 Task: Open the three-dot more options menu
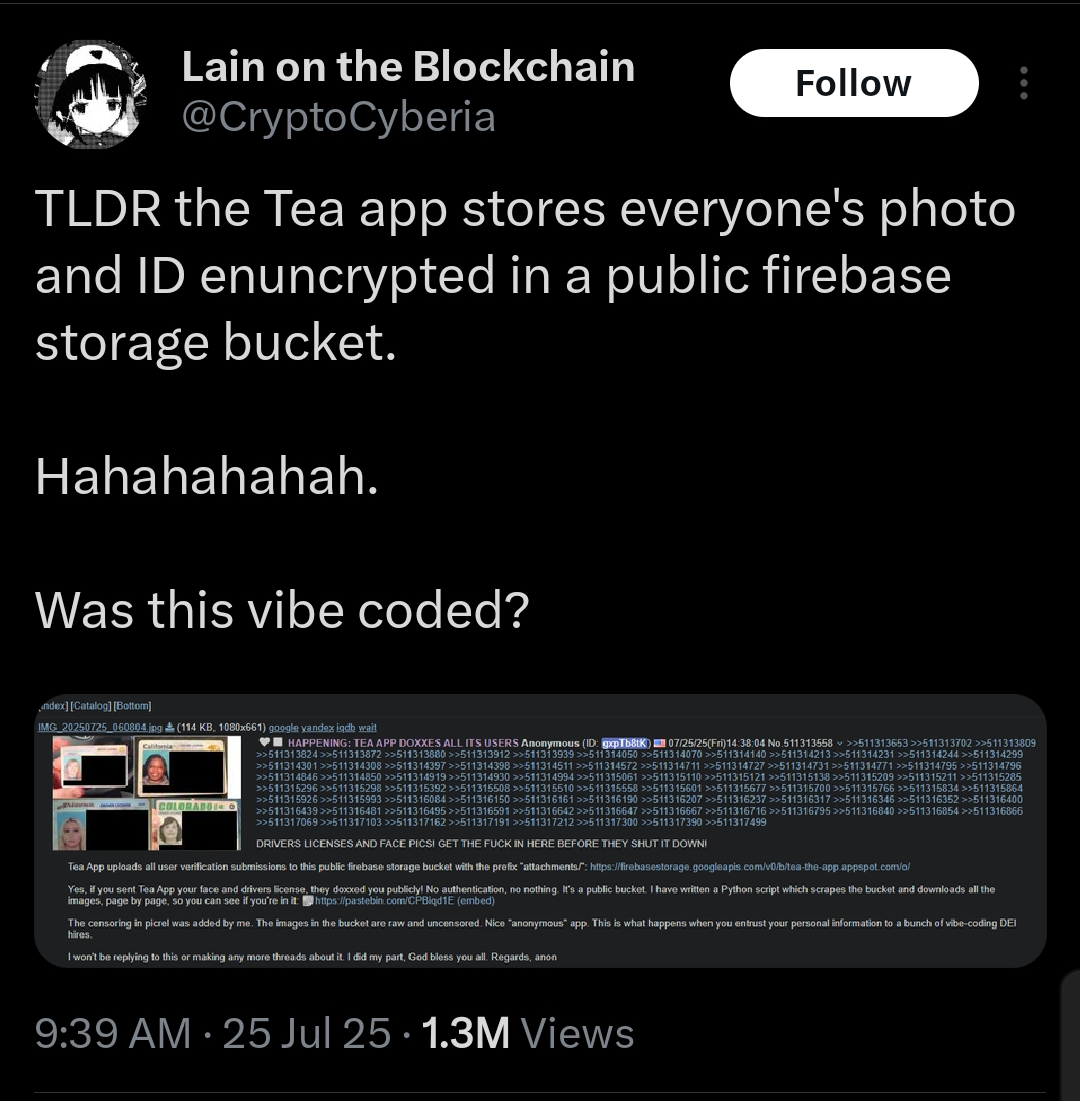(1024, 83)
